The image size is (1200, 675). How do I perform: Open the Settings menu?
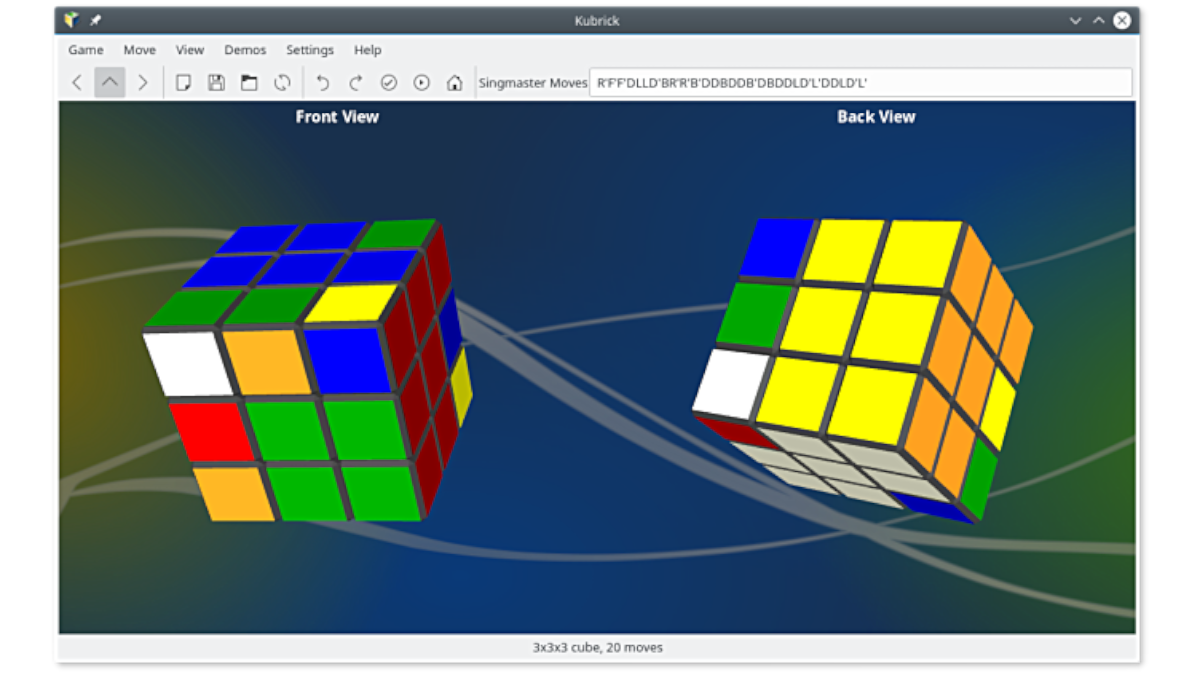coord(310,49)
